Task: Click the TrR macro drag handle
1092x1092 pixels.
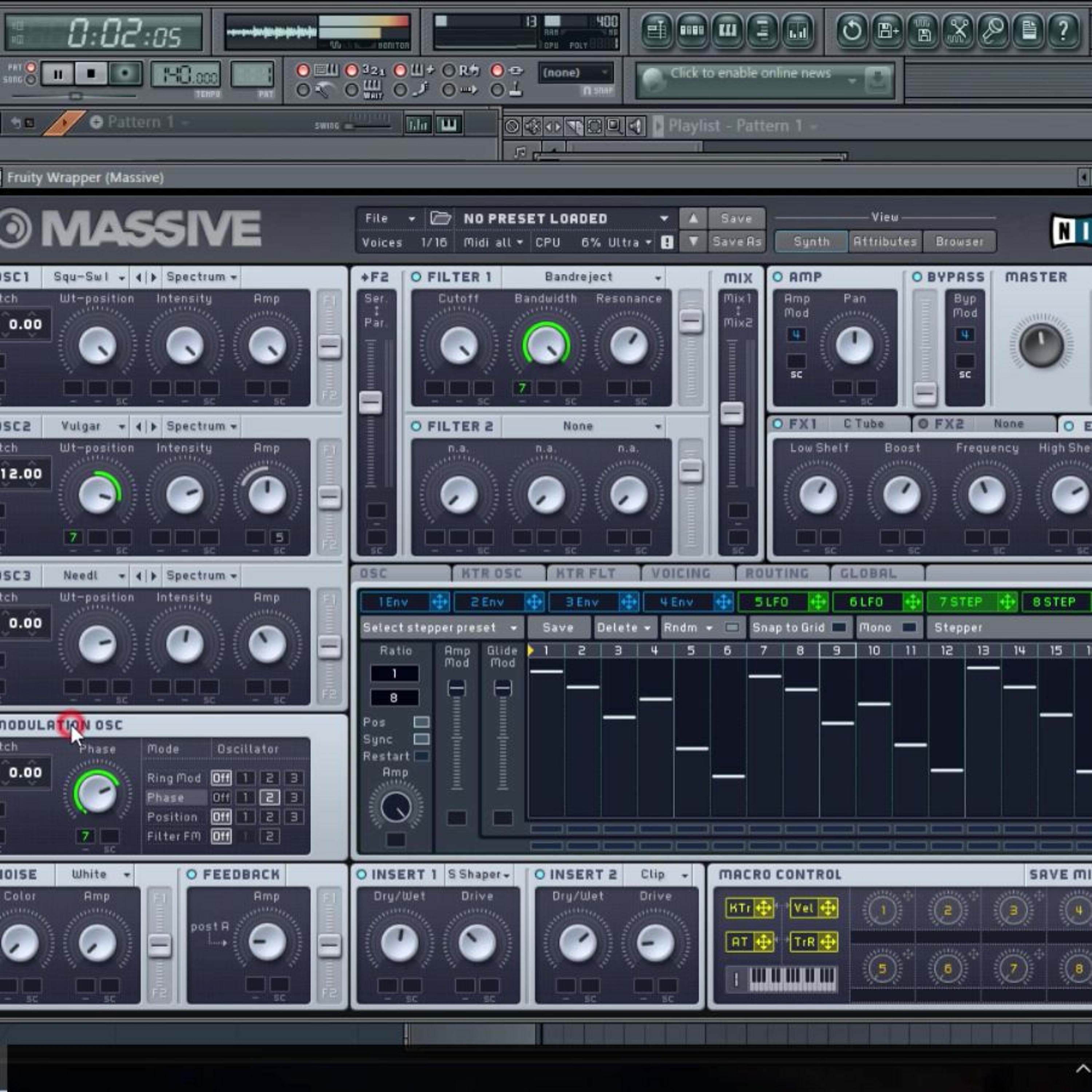Action: tap(828, 942)
